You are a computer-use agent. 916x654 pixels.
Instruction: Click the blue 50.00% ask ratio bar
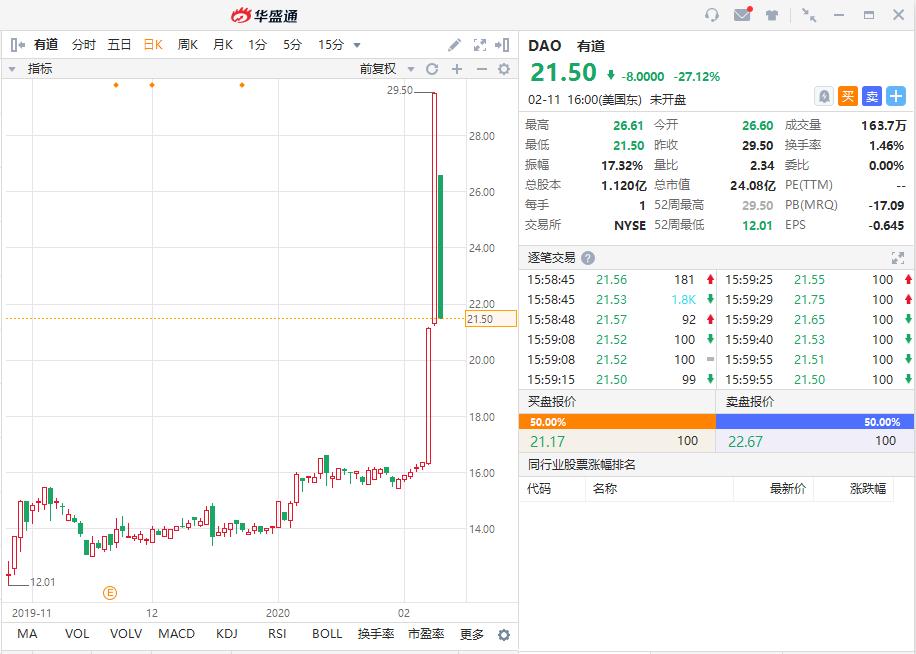[815, 422]
